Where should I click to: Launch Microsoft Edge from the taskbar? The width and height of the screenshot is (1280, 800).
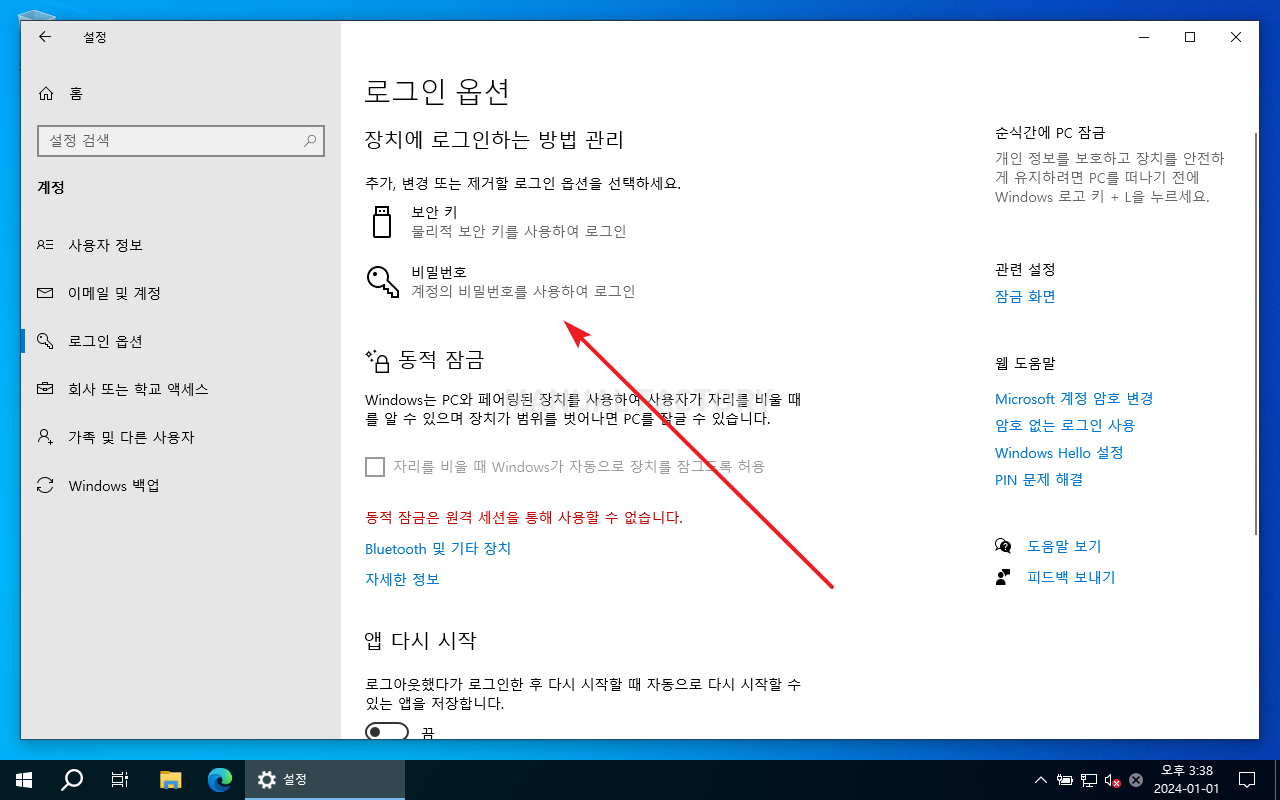(219, 779)
